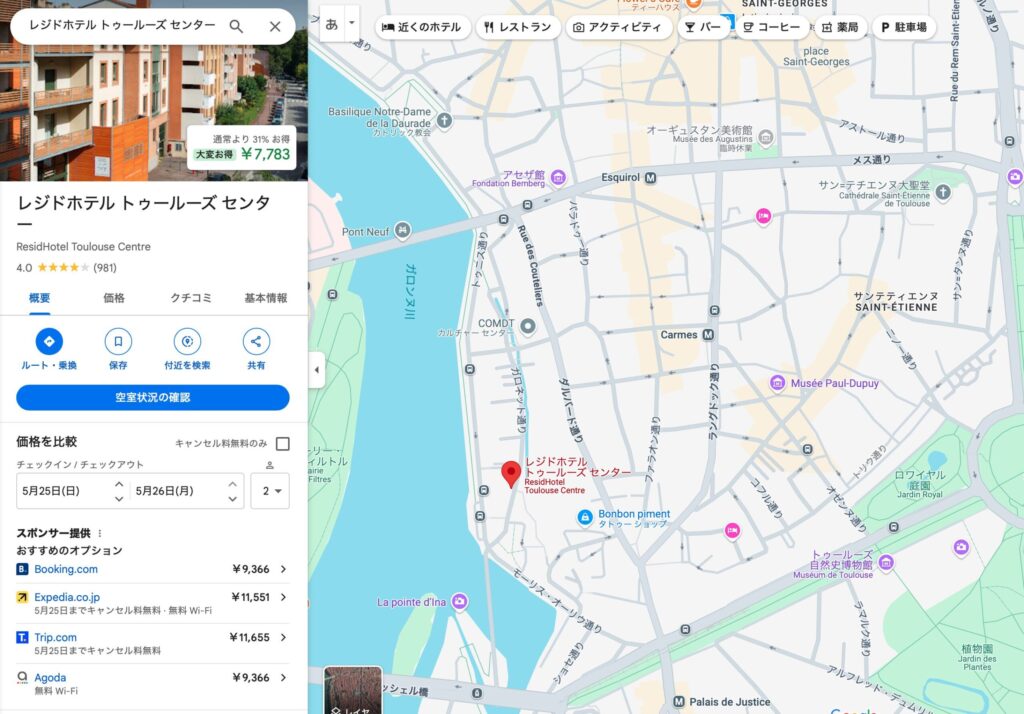The width and height of the screenshot is (1024, 714).
Task: Enable キャンセル料無料のみ checkbox
Action: click(x=283, y=444)
